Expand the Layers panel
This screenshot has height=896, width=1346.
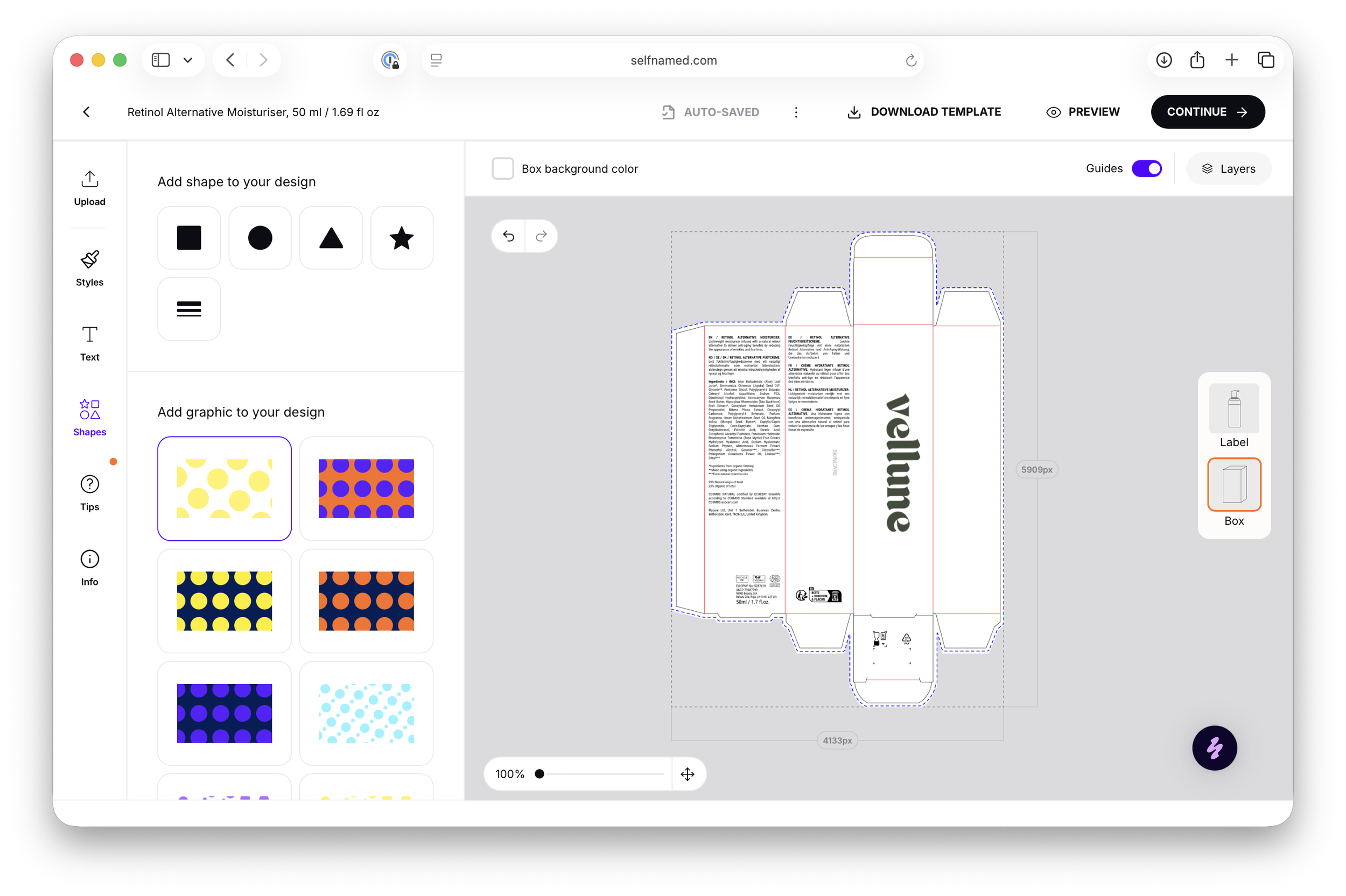point(1228,168)
